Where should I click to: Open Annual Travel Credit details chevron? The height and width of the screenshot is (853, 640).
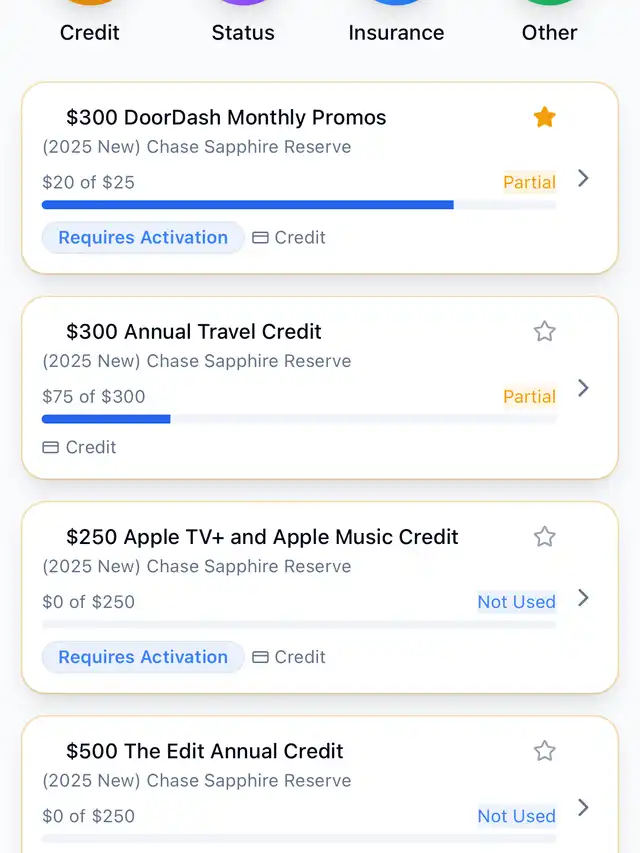coord(584,388)
